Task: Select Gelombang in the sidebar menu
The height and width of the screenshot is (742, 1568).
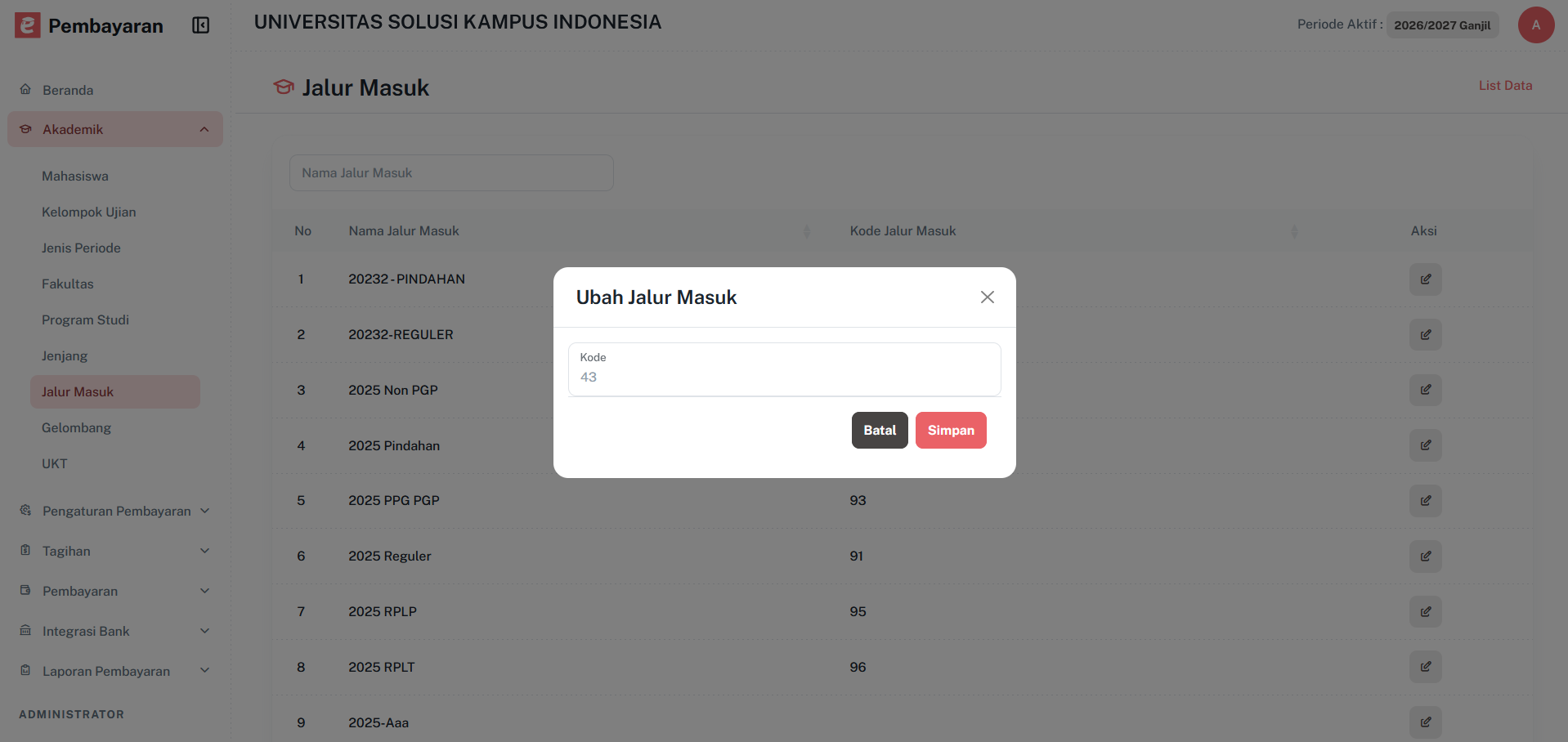Action: [77, 427]
